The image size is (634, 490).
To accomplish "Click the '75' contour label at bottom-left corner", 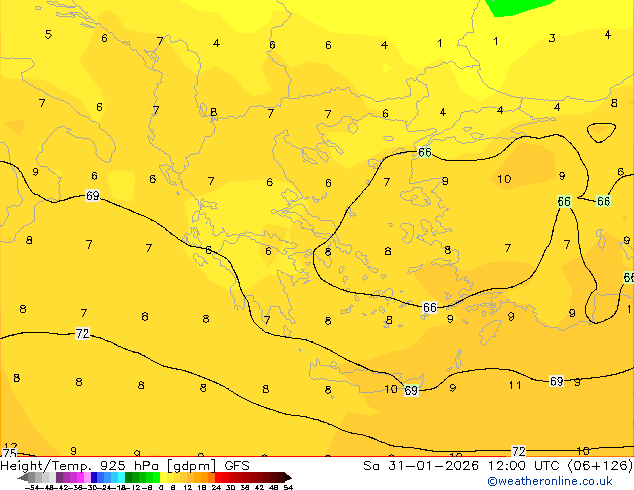I will [x=9, y=453].
